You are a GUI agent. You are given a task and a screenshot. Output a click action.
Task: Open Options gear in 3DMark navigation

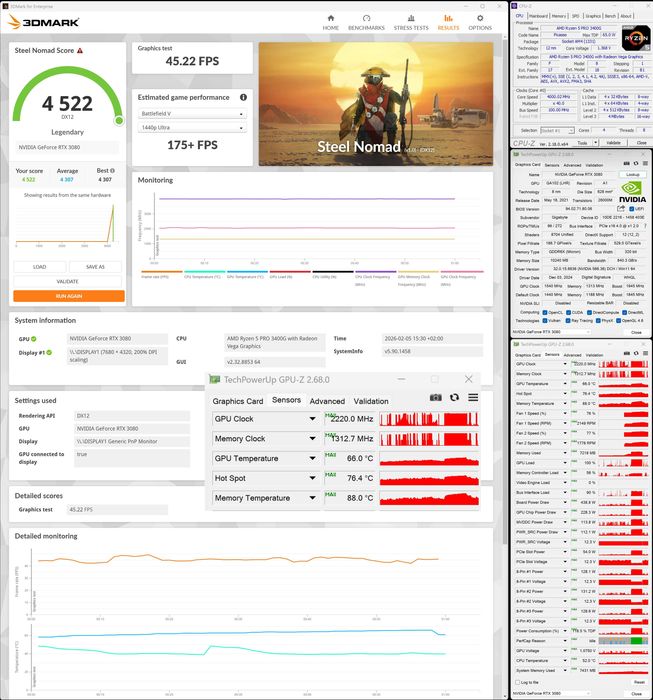[x=480, y=22]
